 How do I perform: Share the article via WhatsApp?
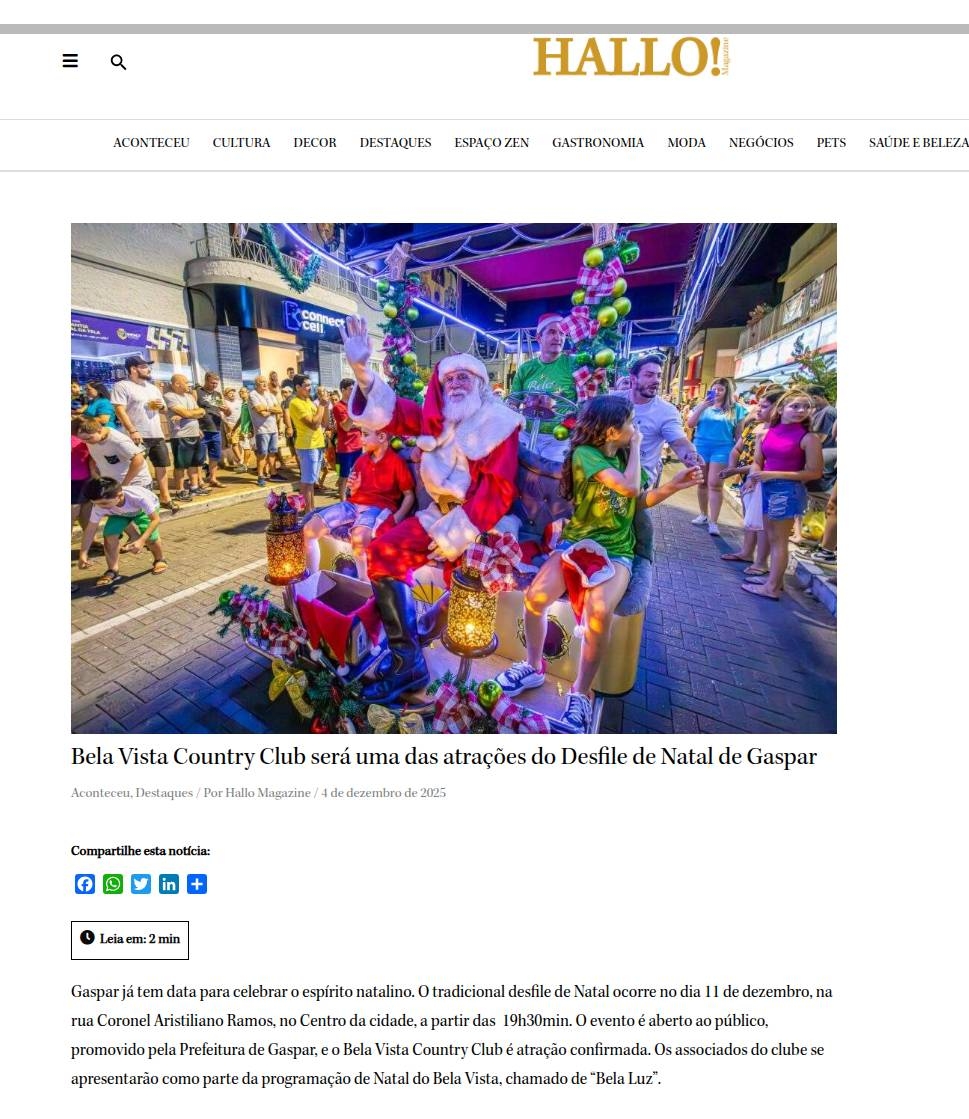[x=113, y=884]
